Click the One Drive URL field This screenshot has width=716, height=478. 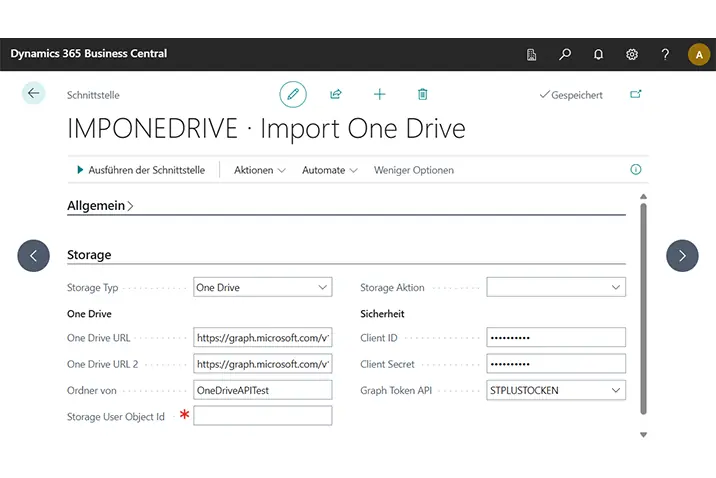coord(263,338)
